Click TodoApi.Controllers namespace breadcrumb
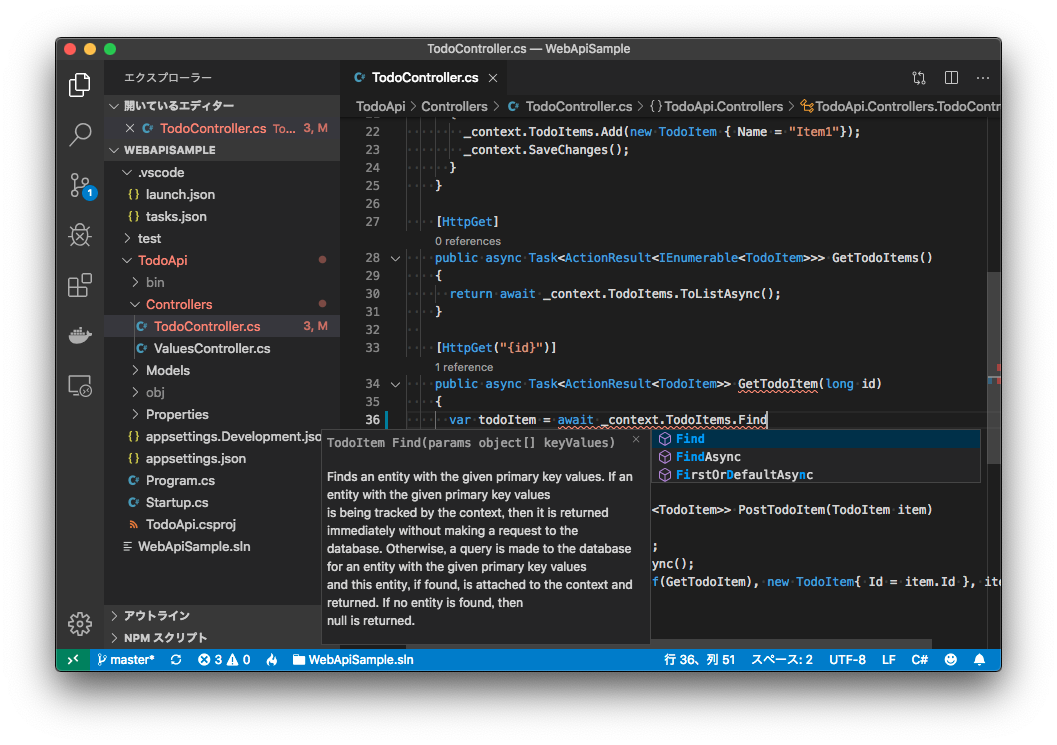Screen dimensions: 1057x745 click(716, 107)
